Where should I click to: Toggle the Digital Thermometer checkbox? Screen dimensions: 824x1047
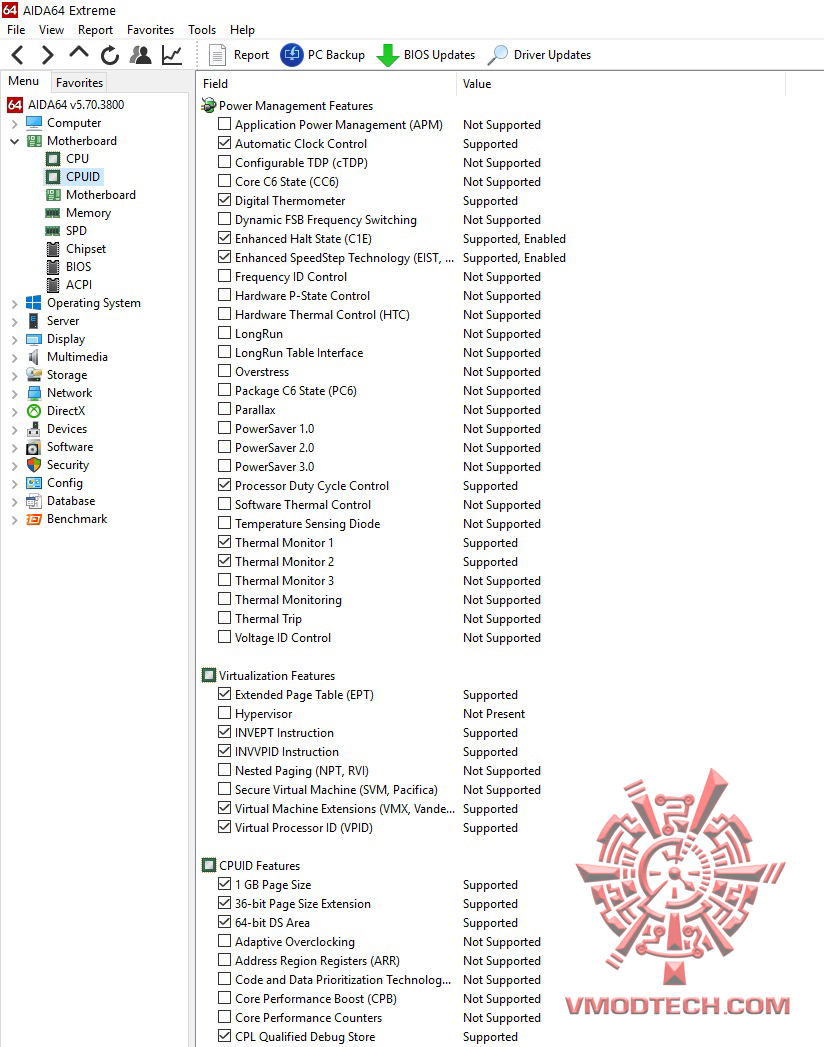click(224, 200)
